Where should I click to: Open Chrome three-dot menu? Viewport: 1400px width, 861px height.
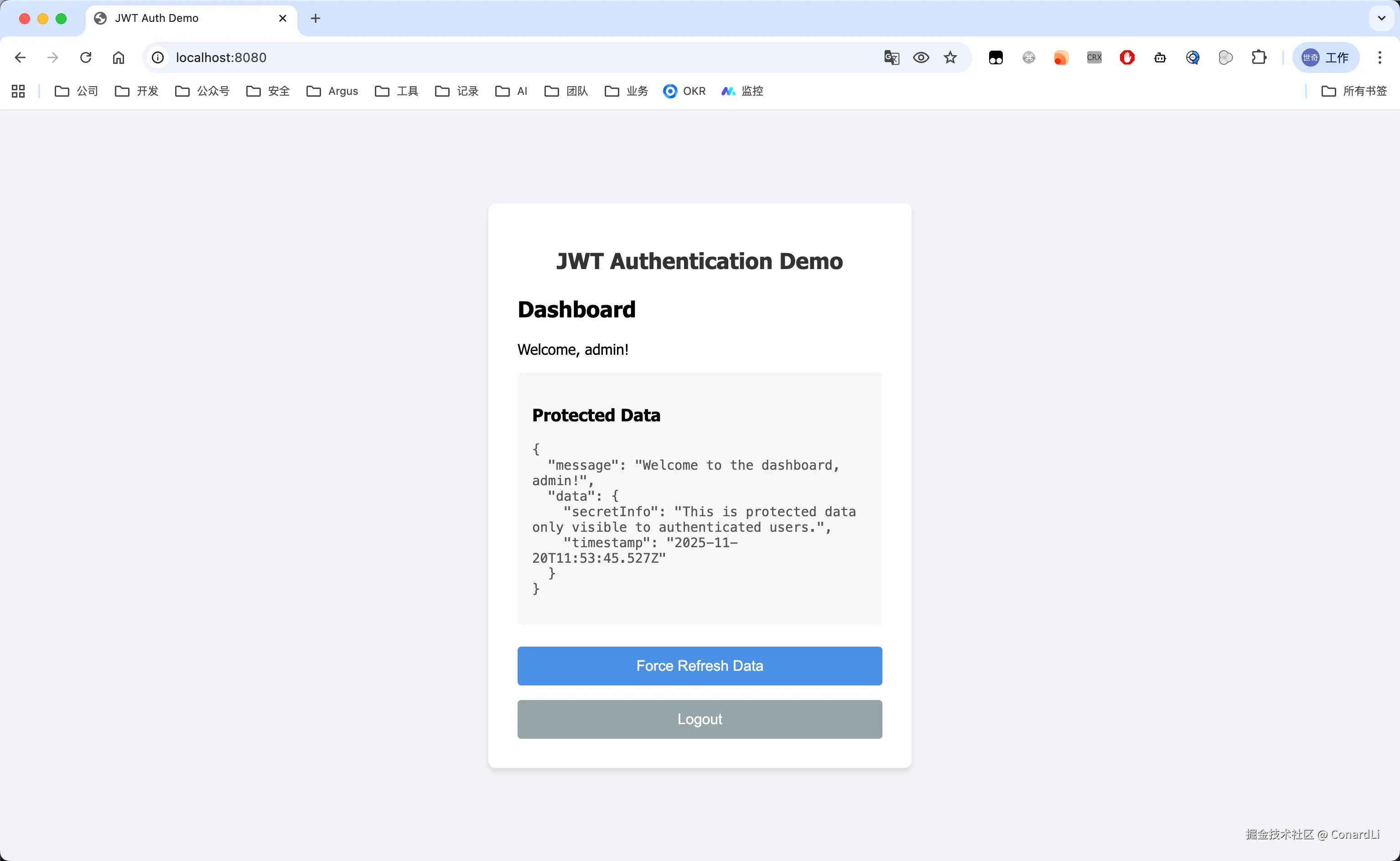(x=1379, y=57)
